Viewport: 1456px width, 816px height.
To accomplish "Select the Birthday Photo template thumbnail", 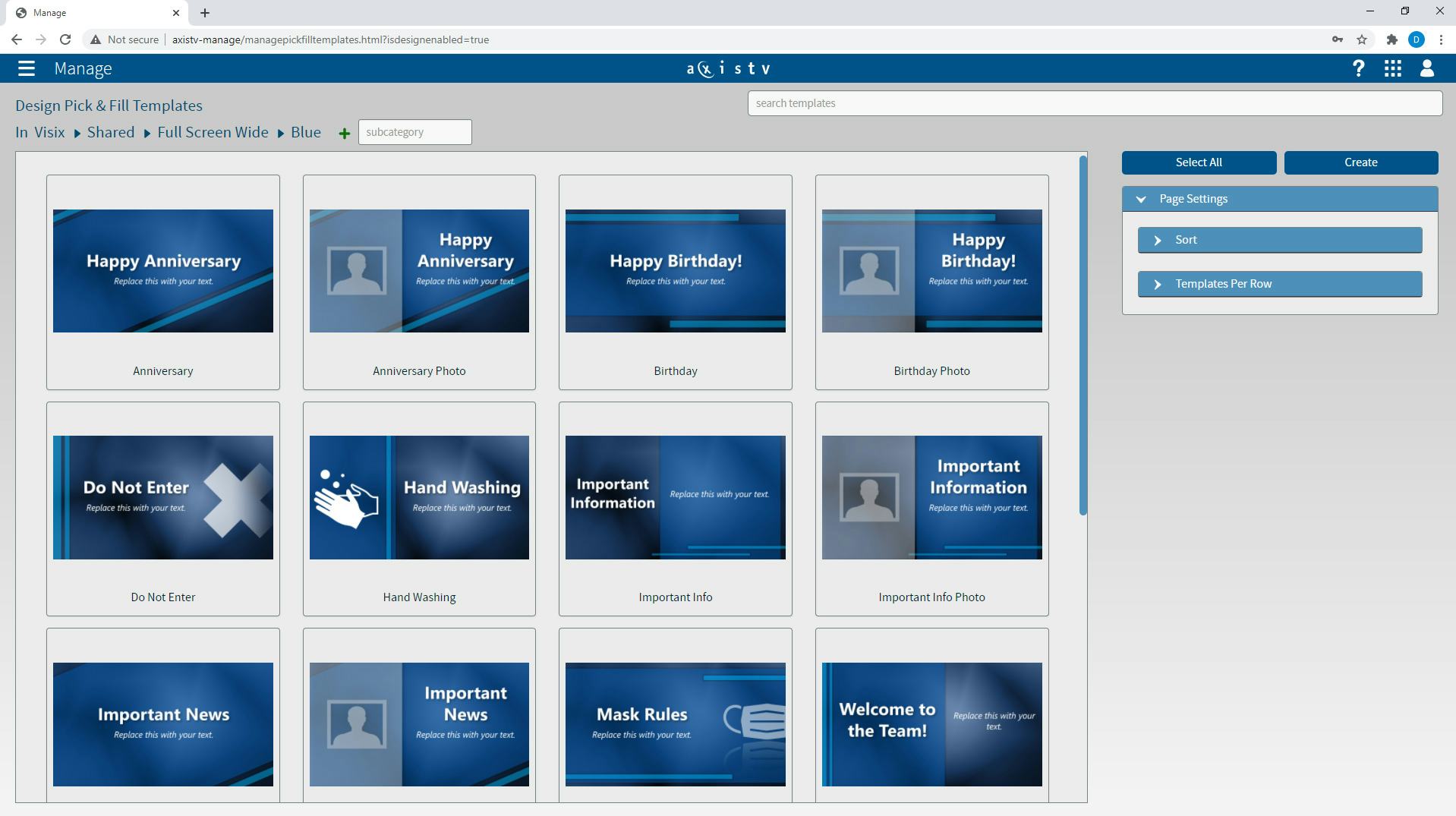I will 931,271.
